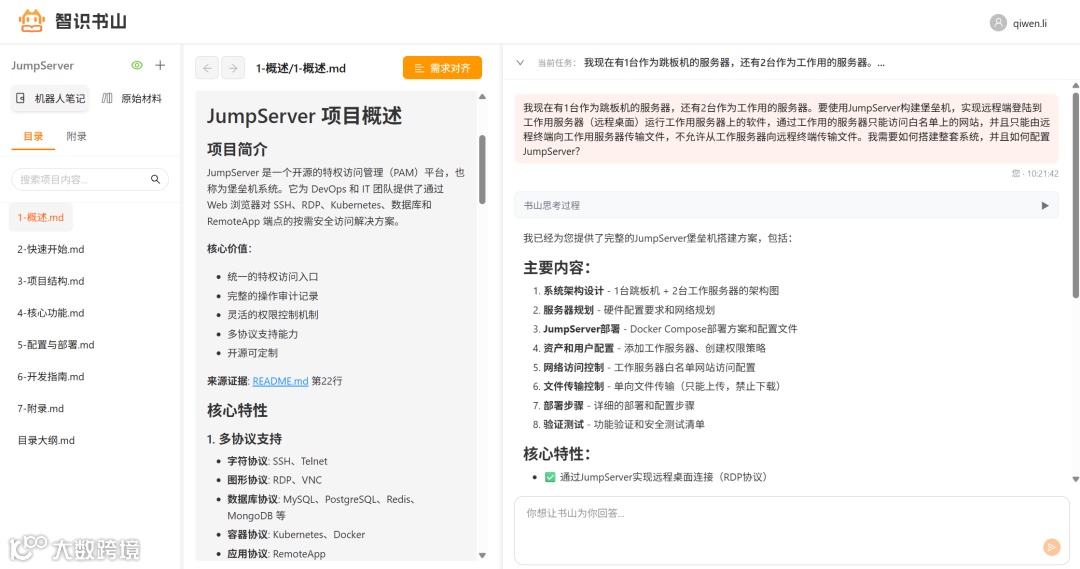The image size is (1080, 569).
Task: Click the pink user question message
Action: click(786, 130)
